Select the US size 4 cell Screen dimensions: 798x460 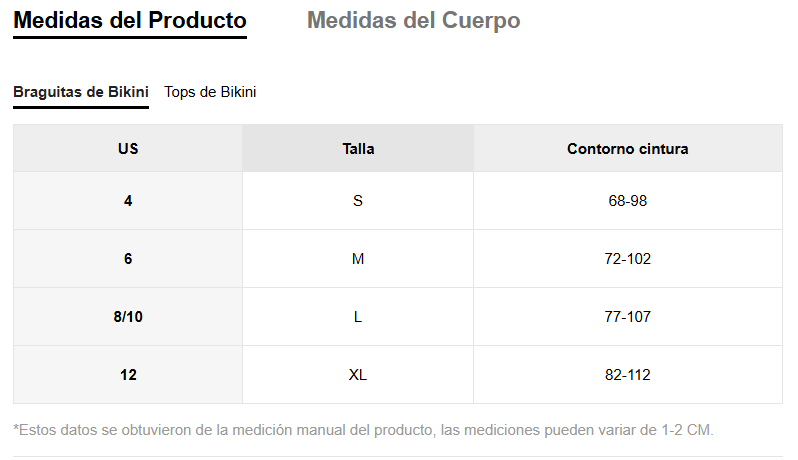[x=128, y=201]
